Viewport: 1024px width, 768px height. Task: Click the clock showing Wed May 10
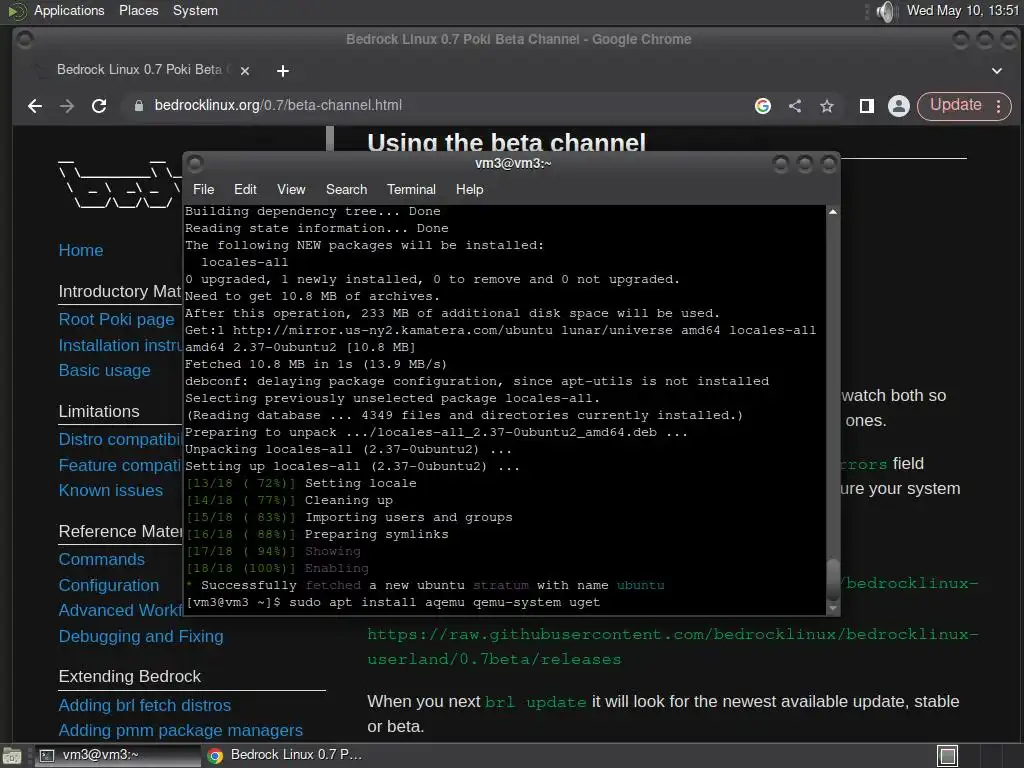tap(963, 10)
